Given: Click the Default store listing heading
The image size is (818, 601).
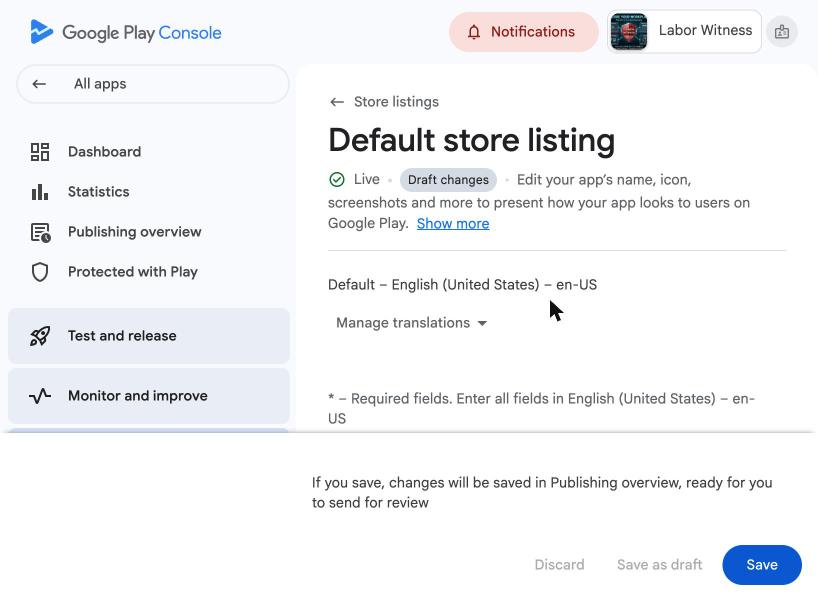Looking at the screenshot, I should tap(472, 140).
